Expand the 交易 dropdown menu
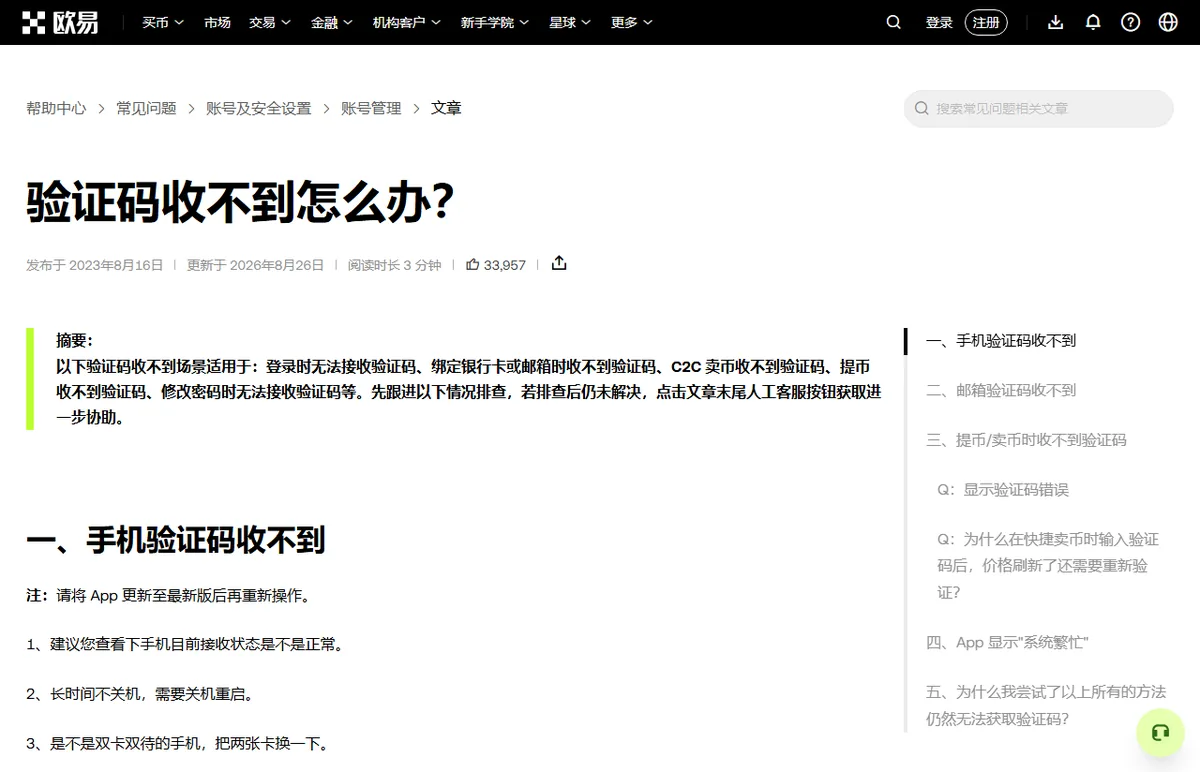Viewport: 1200px width, 772px height. [270, 22]
